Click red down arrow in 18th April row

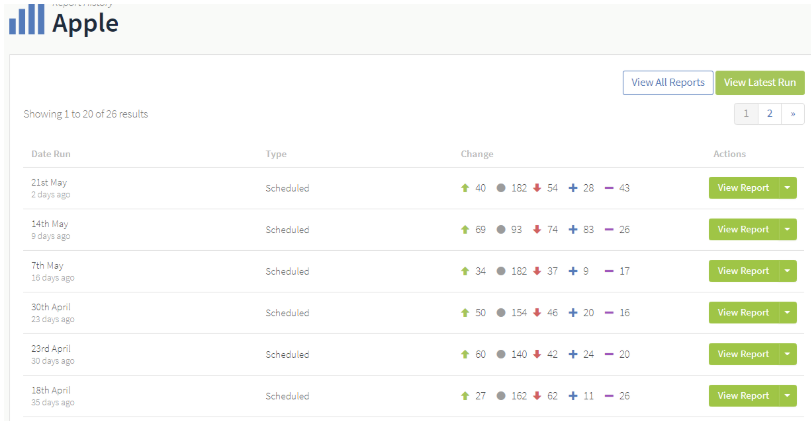537,396
